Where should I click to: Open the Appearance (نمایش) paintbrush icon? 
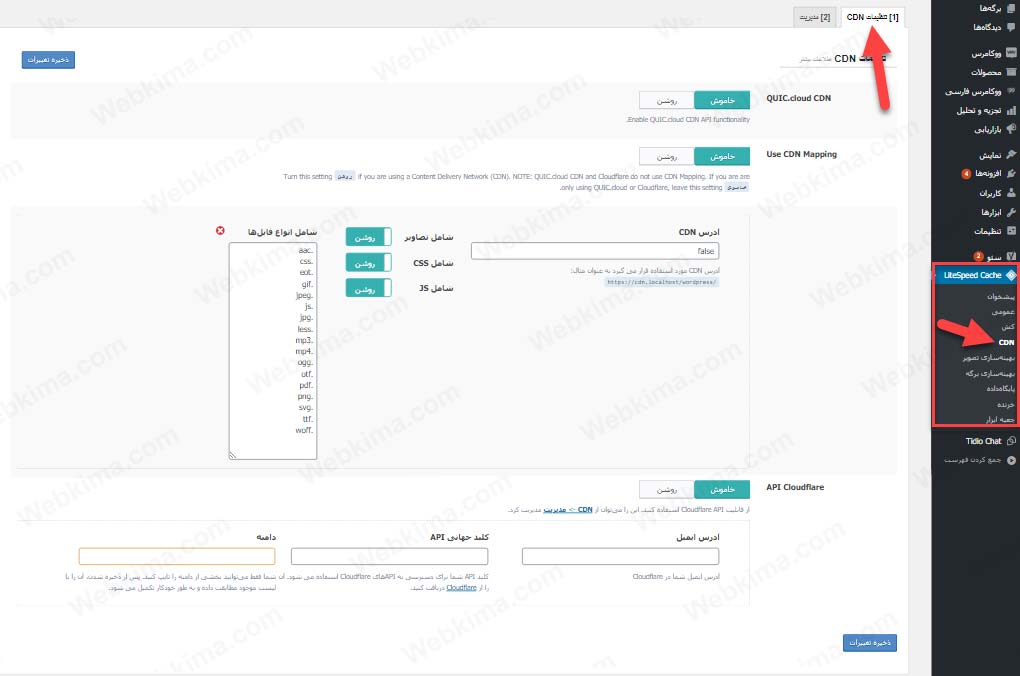[1011, 155]
